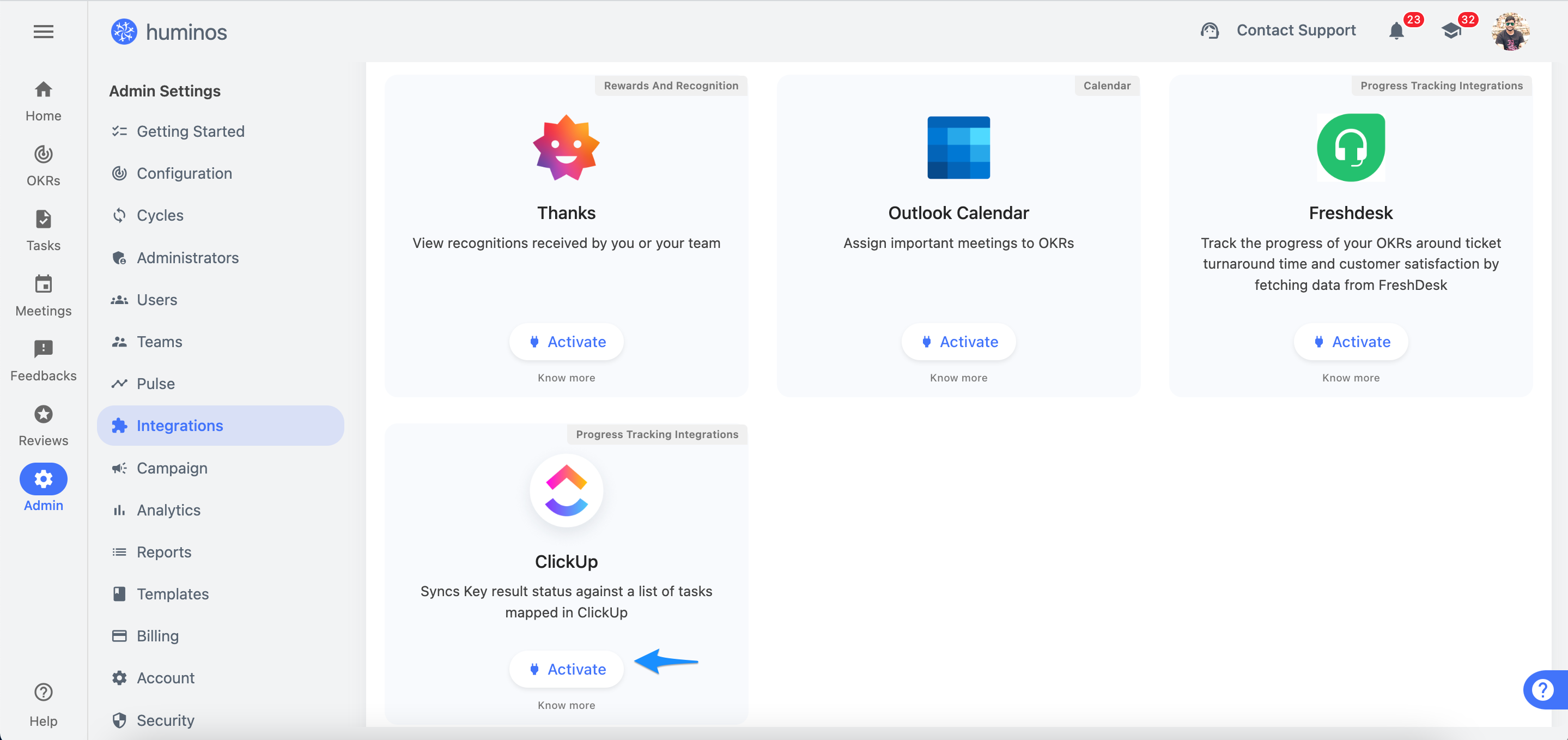Open Users settings
The width and height of the screenshot is (1568, 740).
(x=220, y=300)
